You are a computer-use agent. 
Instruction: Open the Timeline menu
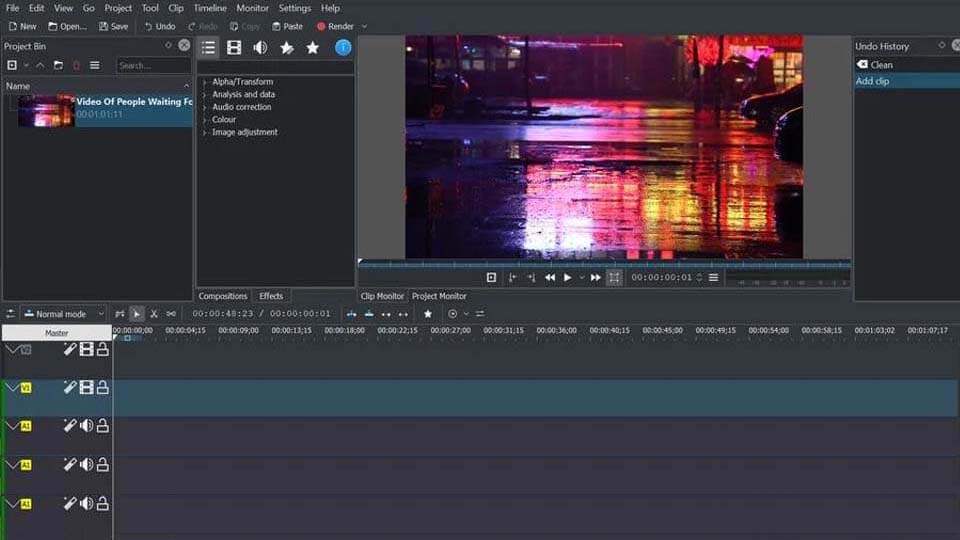[x=210, y=8]
